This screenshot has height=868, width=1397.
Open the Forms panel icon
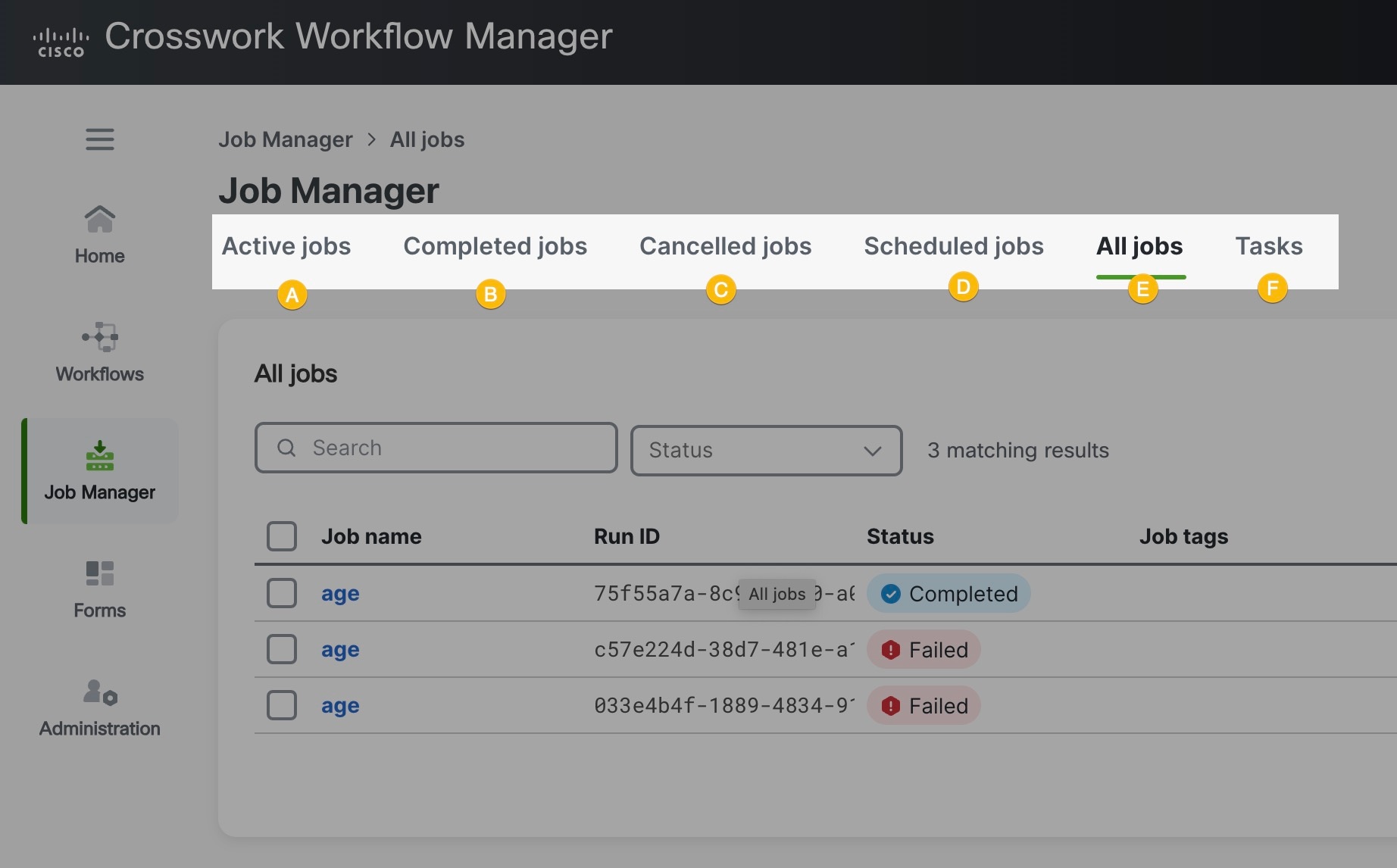coord(99,573)
